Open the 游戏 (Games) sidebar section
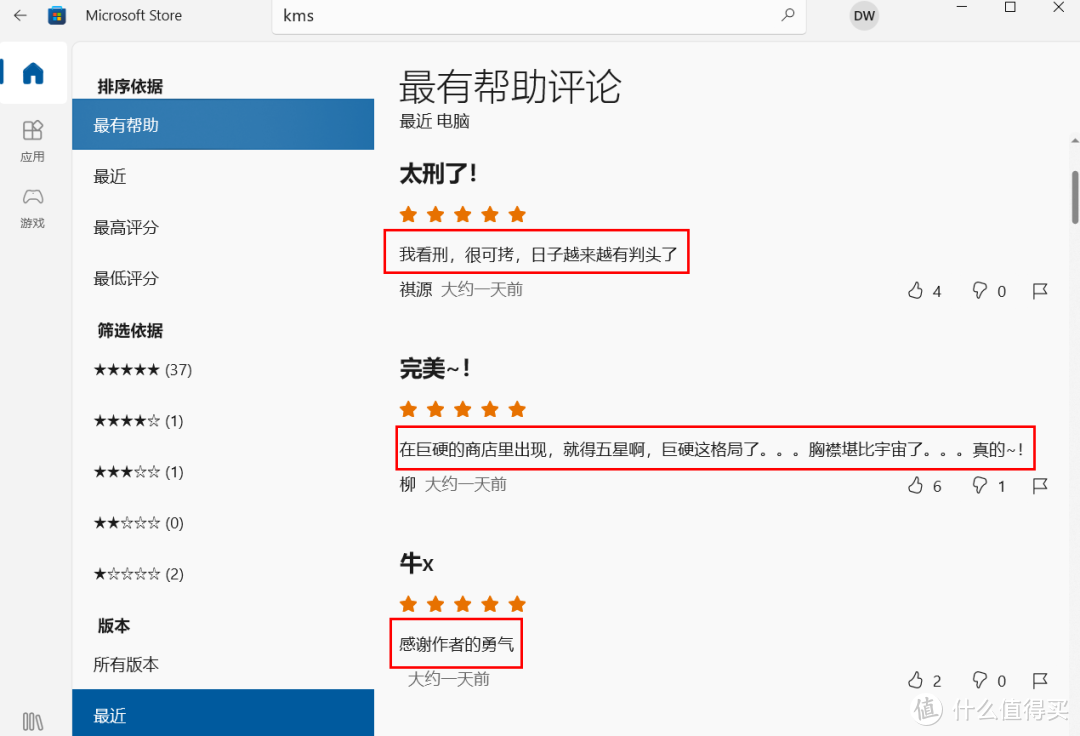The height and width of the screenshot is (736, 1080). [32, 207]
